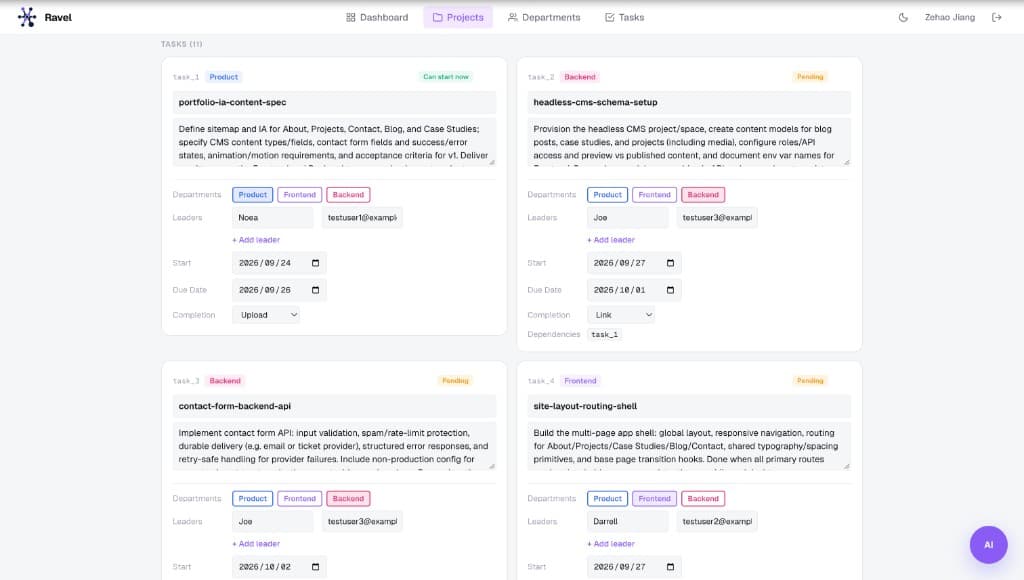
Task: Toggle Frontend department on task_3
Action: [x=300, y=498]
